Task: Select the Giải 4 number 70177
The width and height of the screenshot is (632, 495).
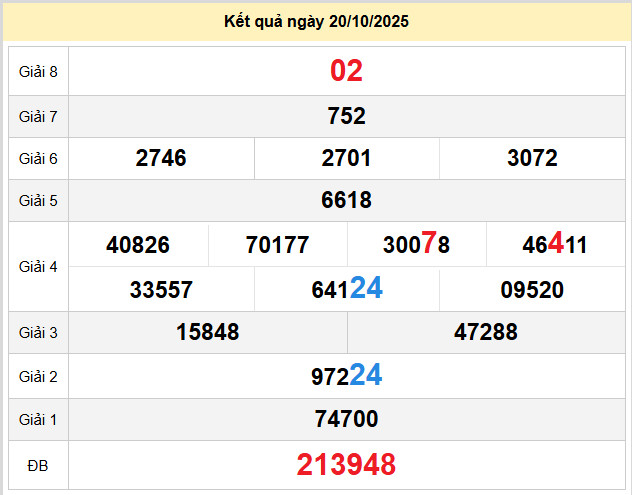Action: click(x=277, y=245)
